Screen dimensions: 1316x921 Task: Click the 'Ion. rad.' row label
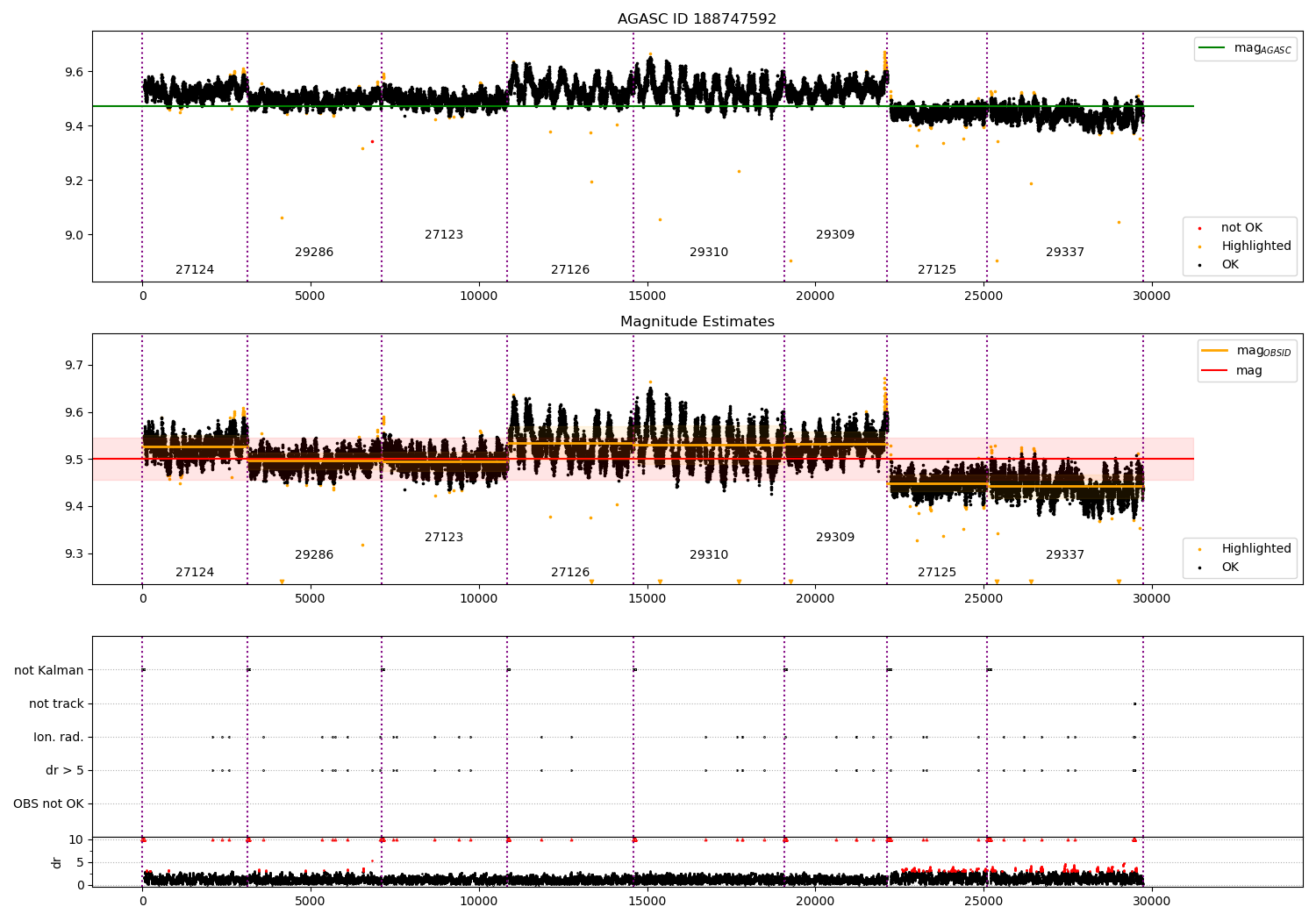pos(59,737)
